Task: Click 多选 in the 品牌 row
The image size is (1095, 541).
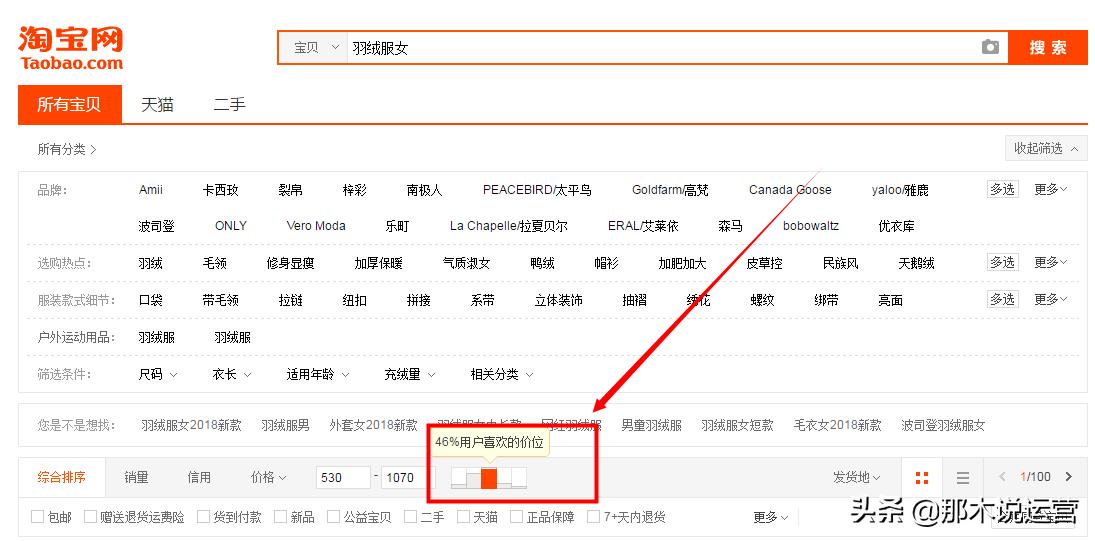Action: click(x=1002, y=189)
